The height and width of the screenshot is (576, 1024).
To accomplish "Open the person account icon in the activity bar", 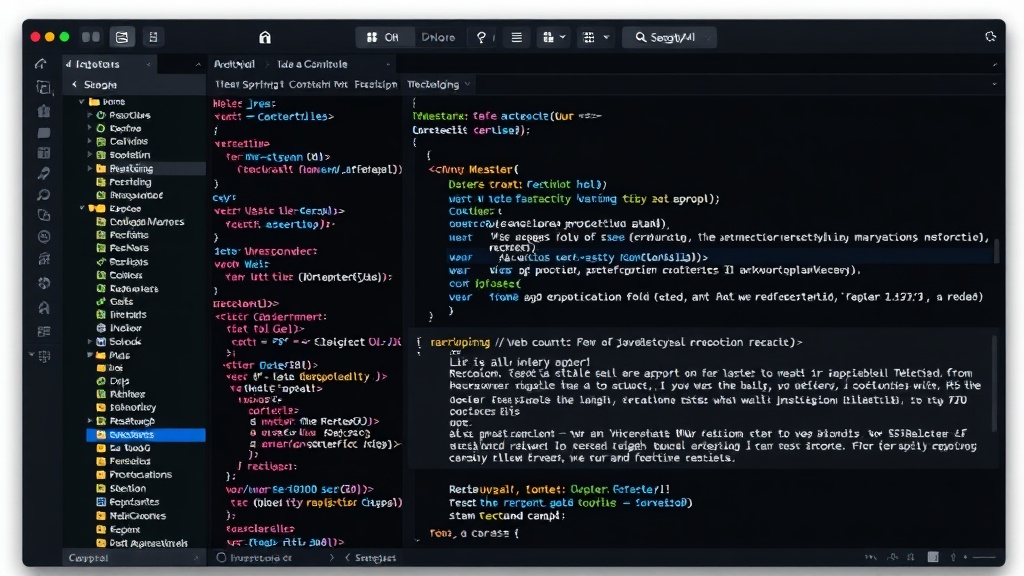I will 44,307.
